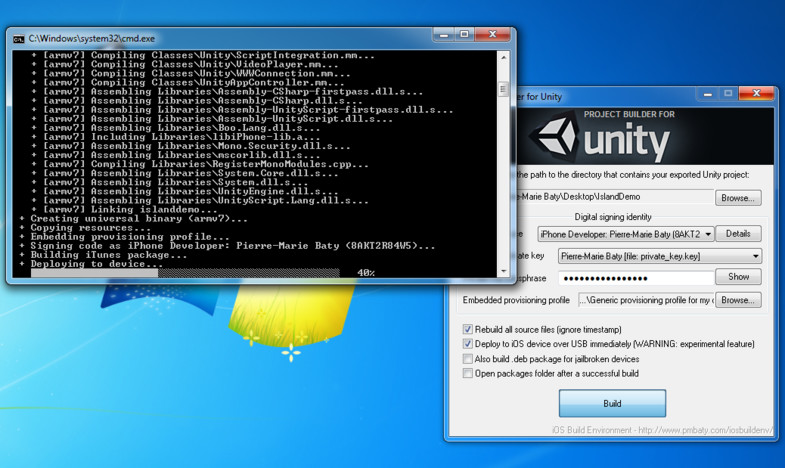Click the 'Digital signing identity' label
The width and height of the screenshot is (785, 468).
pyautogui.click(x=613, y=217)
